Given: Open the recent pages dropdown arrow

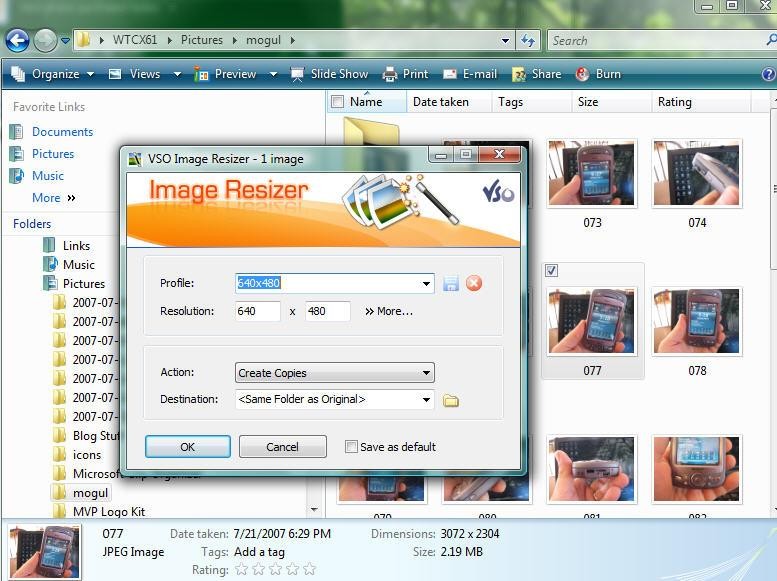Looking at the screenshot, I should (x=65, y=41).
